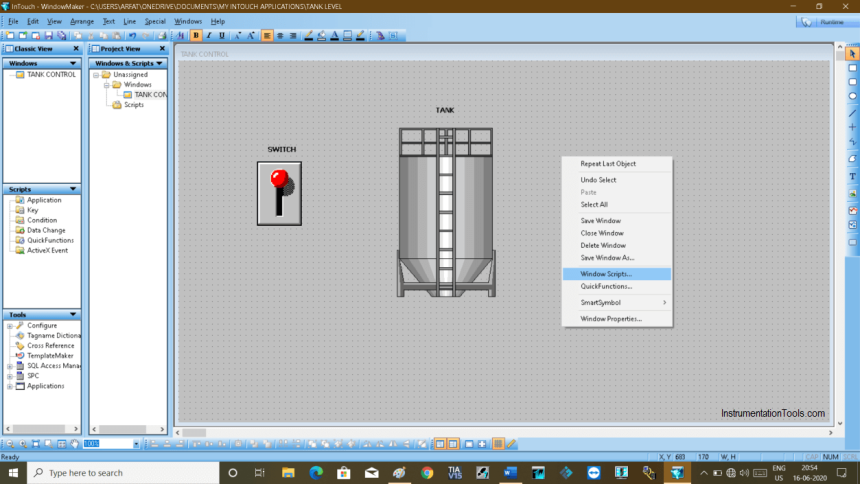
Task: Open the Special menu
Action: pyautogui.click(x=155, y=21)
